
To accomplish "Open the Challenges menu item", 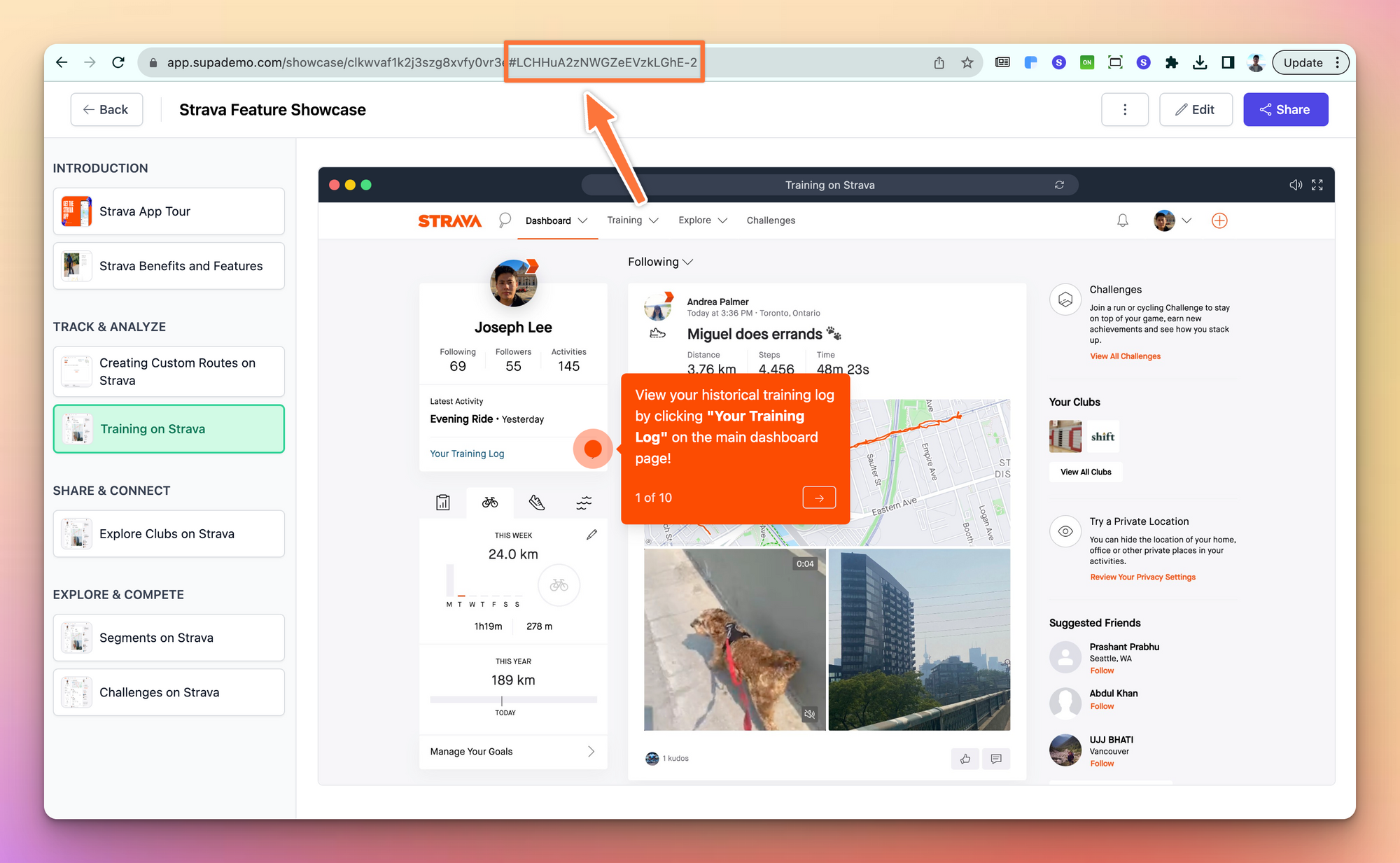I will pos(771,220).
